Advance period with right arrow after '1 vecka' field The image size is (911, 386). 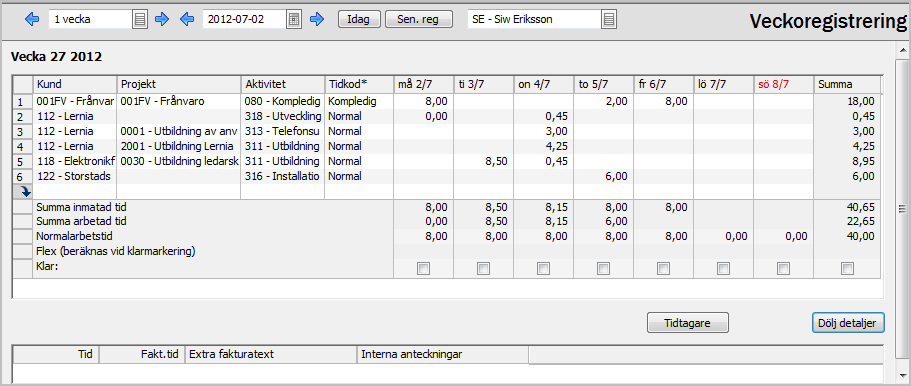tap(162, 19)
